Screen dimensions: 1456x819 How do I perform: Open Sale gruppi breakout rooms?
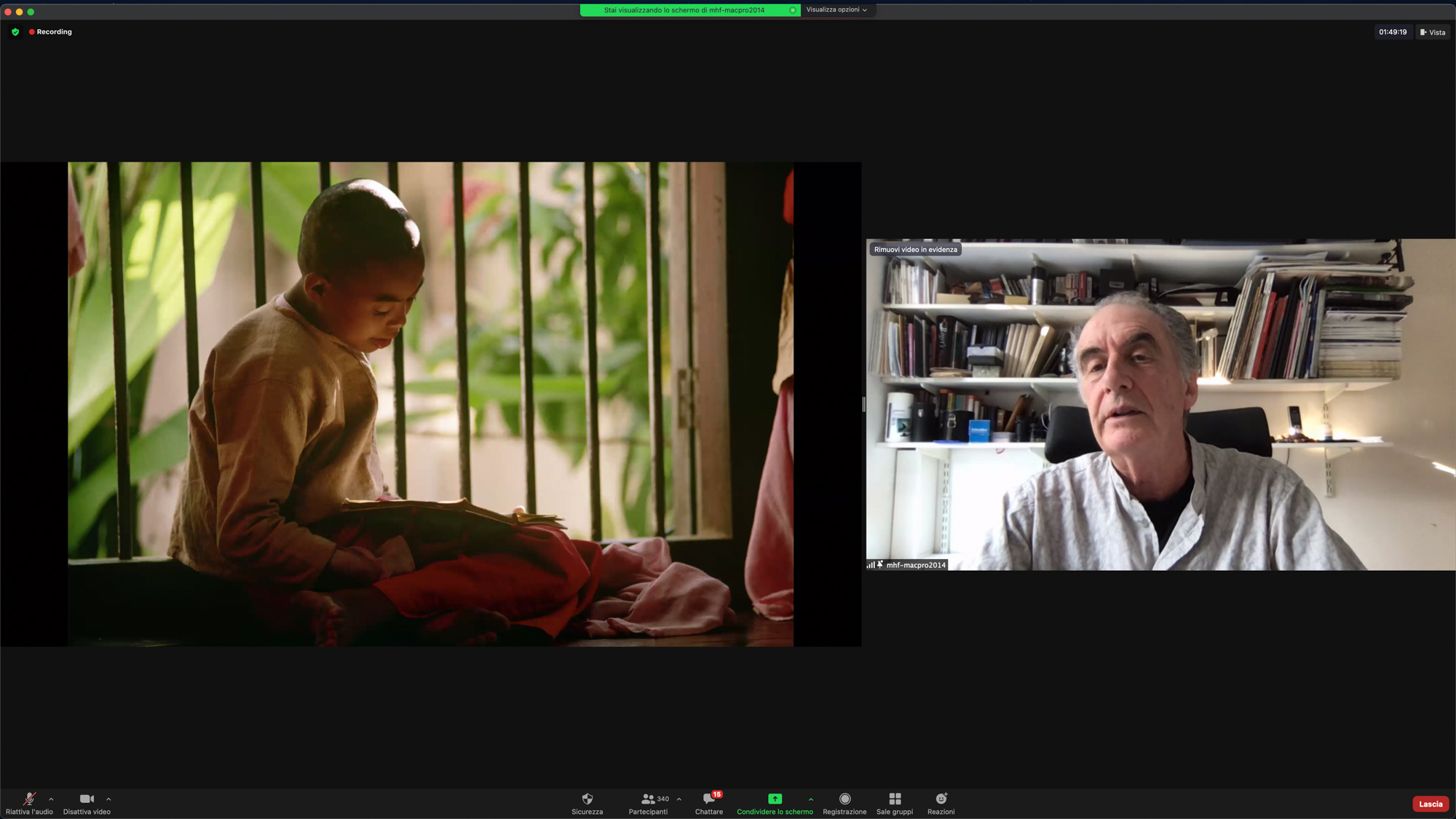895,803
